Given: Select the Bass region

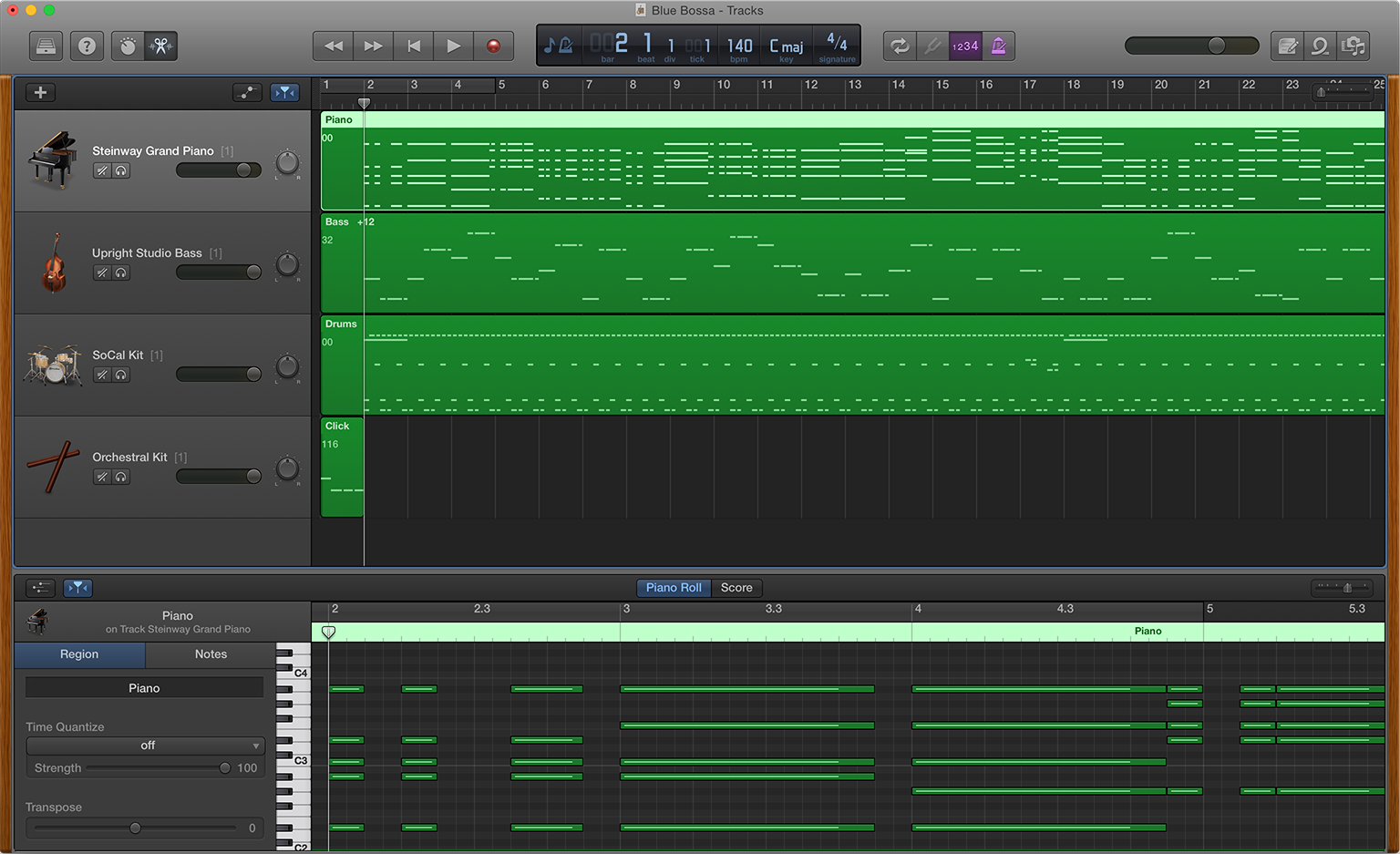Looking at the screenshot, I should click(x=853, y=263).
